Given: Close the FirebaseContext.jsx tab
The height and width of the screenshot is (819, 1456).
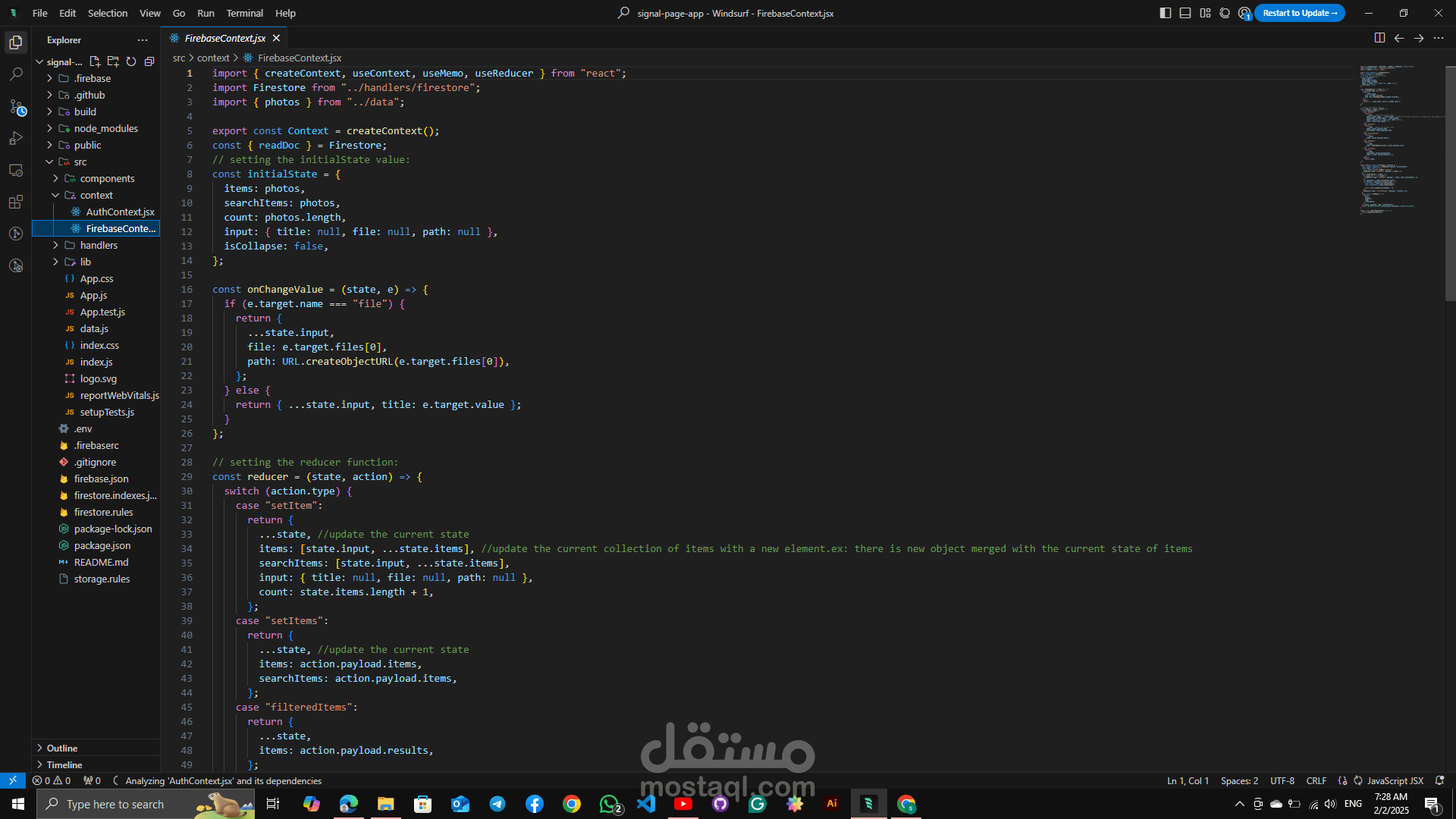Looking at the screenshot, I should point(276,38).
